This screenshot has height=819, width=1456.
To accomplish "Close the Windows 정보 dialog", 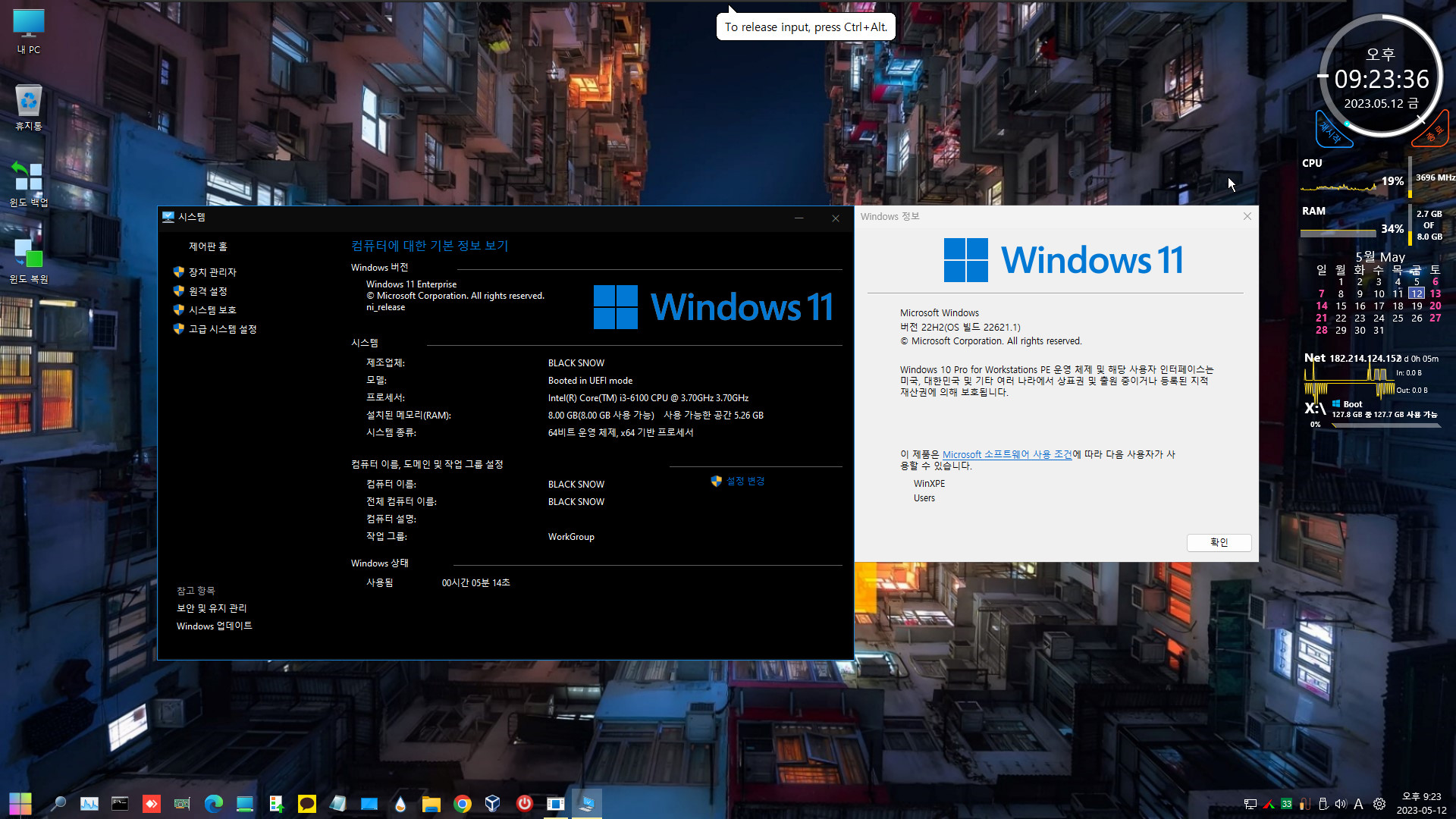I will pyautogui.click(x=1247, y=216).
